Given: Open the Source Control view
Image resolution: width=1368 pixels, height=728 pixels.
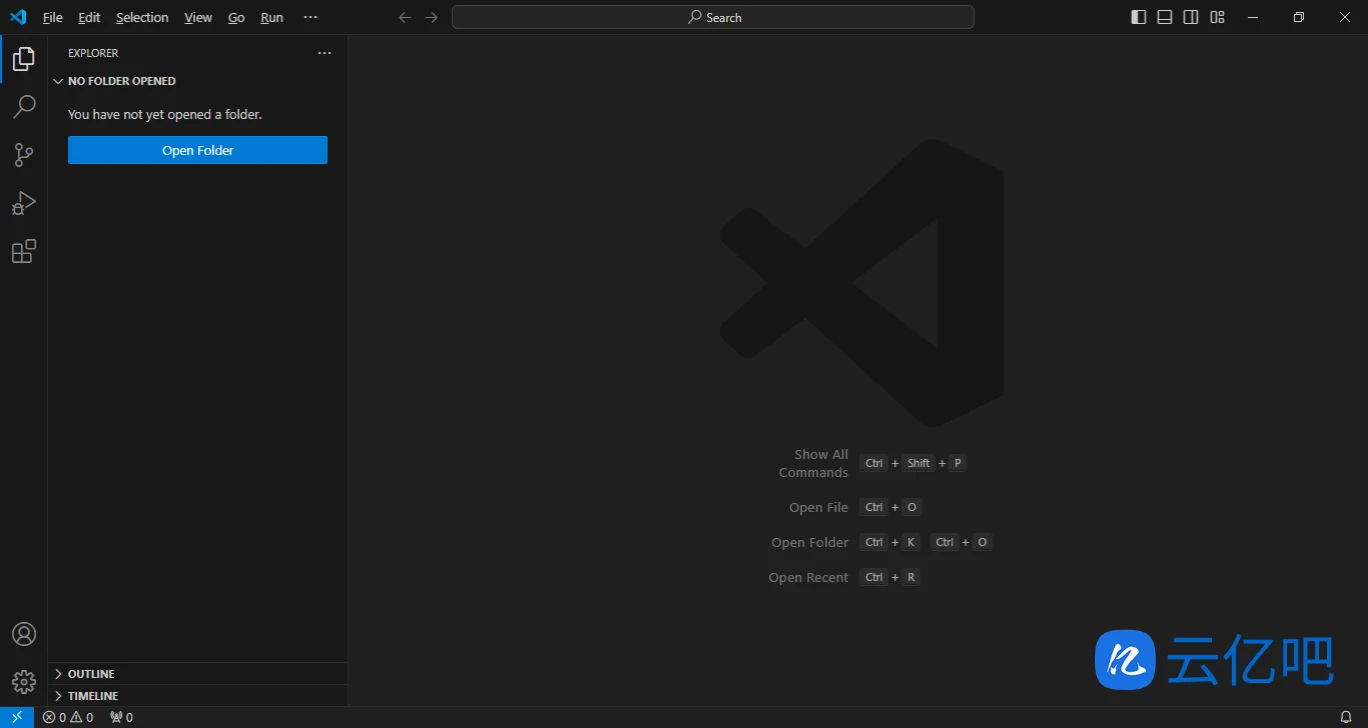Looking at the screenshot, I should tap(24, 155).
